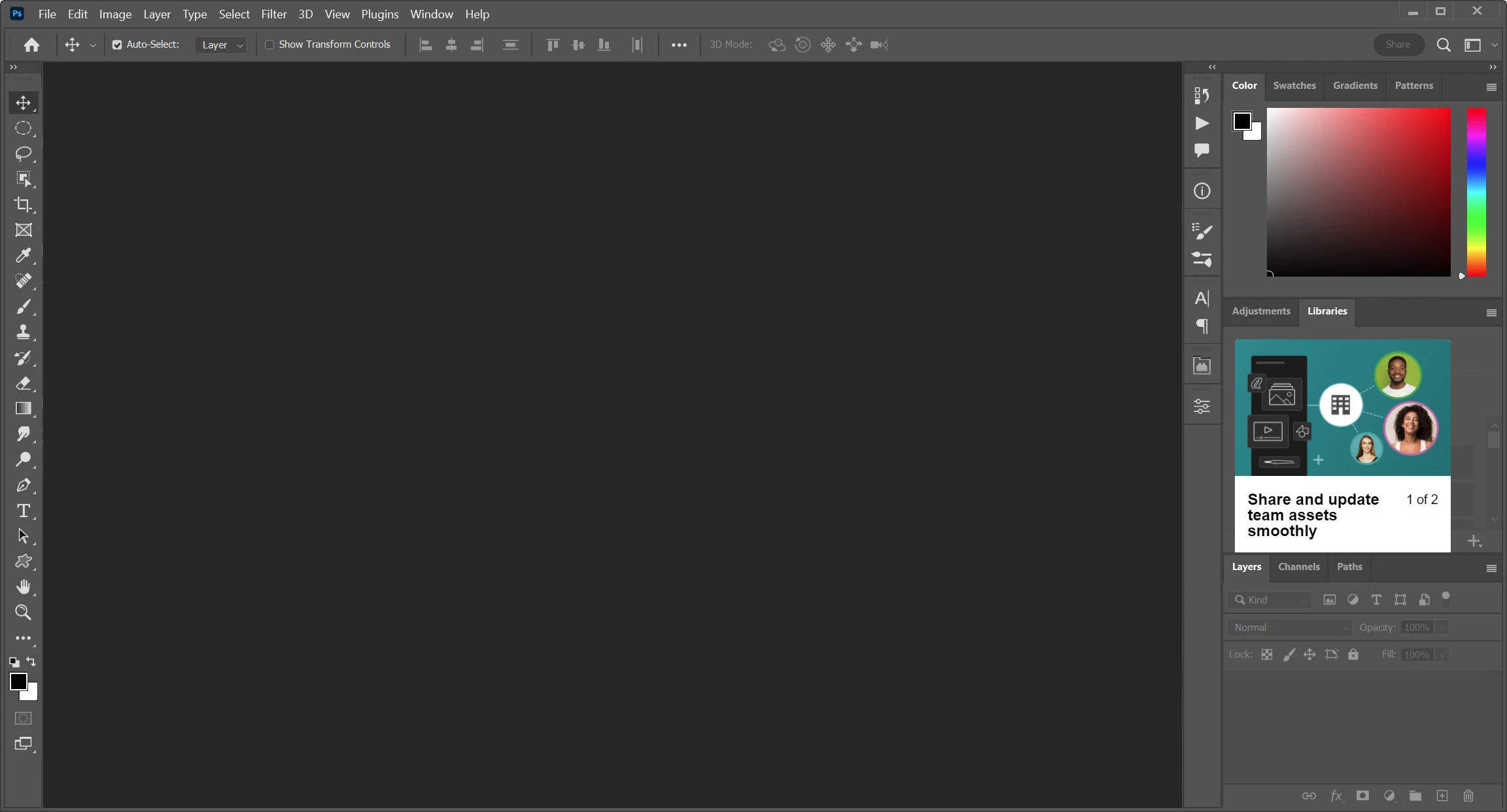The height and width of the screenshot is (812, 1507).
Task: Click the rainbow hue slider strip
Action: pos(1476,192)
